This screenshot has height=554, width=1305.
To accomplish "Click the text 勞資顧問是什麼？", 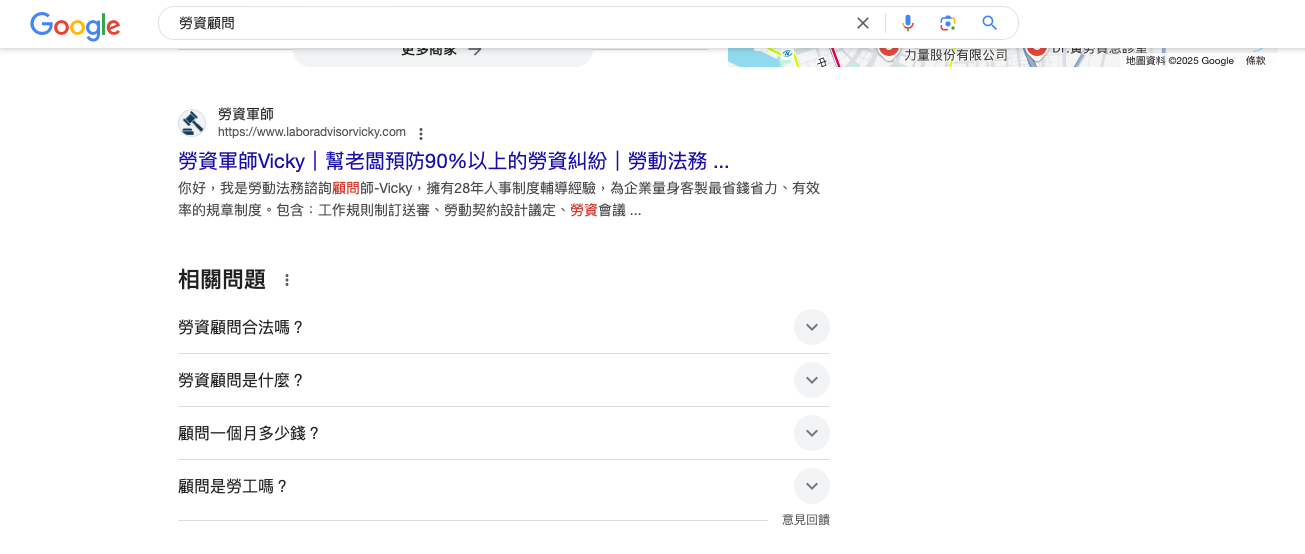I will point(241,380).
